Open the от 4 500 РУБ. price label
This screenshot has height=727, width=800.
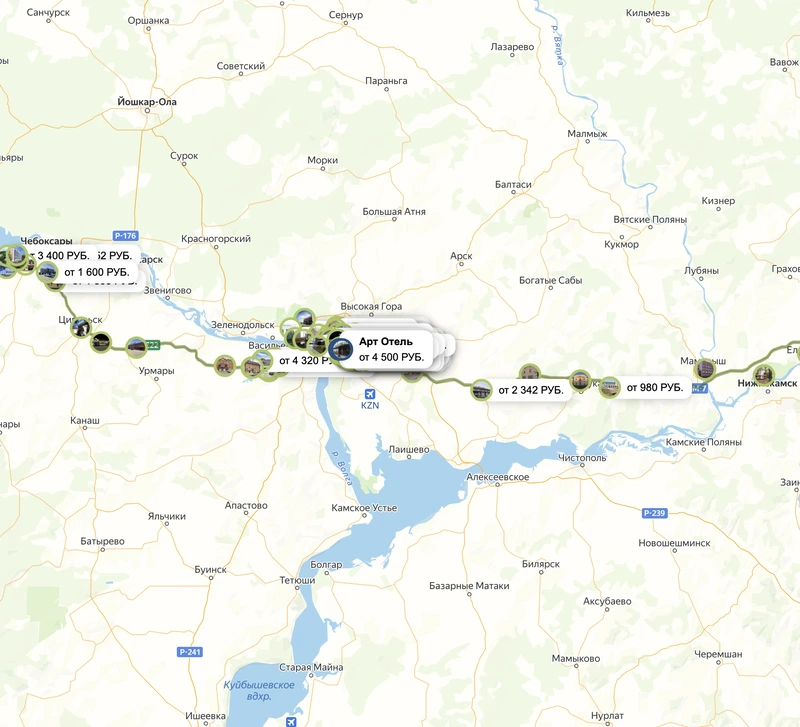(x=391, y=357)
